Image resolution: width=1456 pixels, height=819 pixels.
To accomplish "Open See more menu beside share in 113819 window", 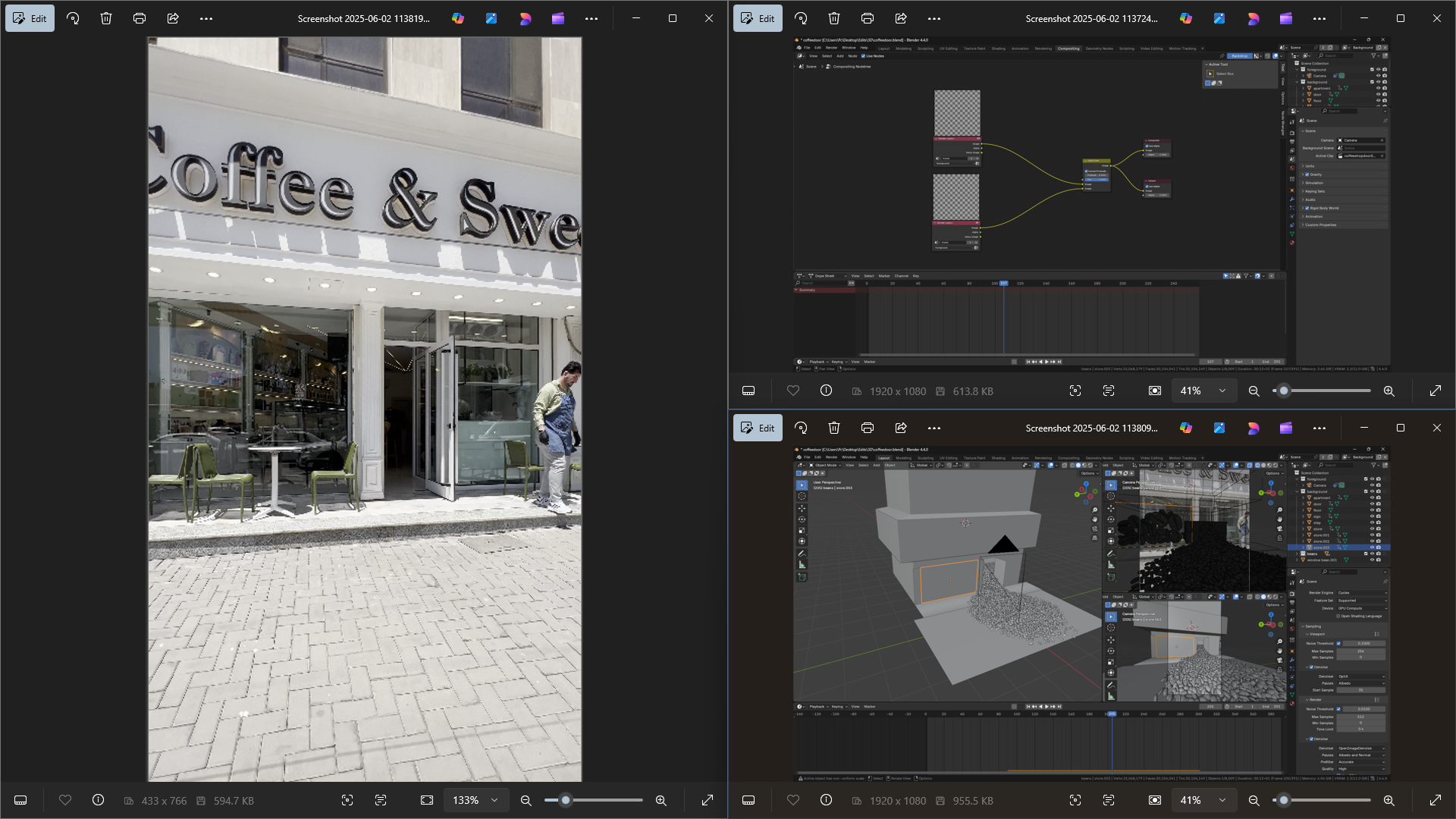I will click(206, 18).
